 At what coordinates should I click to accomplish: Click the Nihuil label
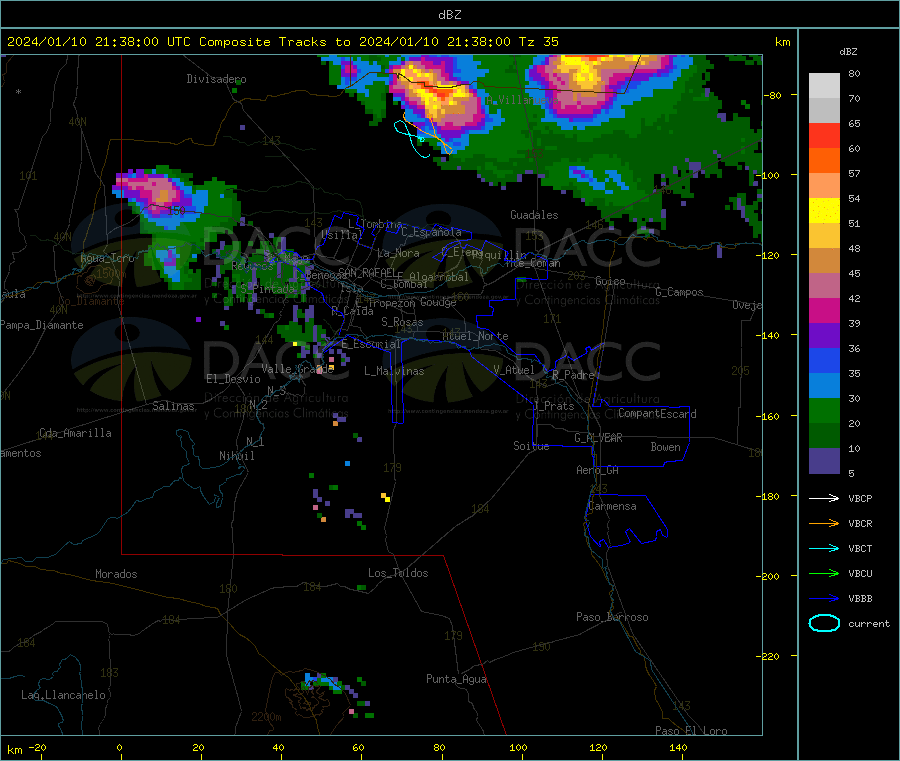237,456
